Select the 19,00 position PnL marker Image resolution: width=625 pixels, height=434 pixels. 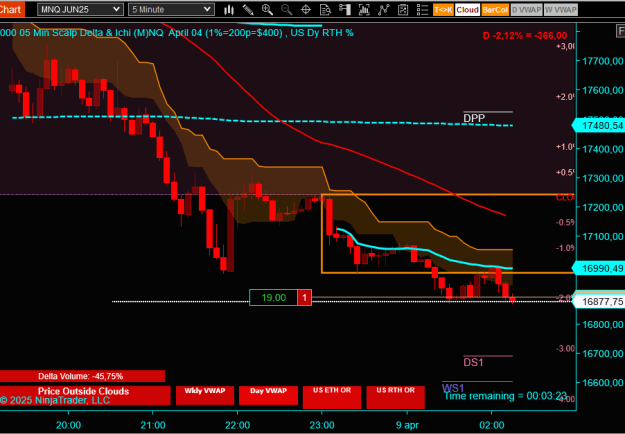(x=273, y=297)
